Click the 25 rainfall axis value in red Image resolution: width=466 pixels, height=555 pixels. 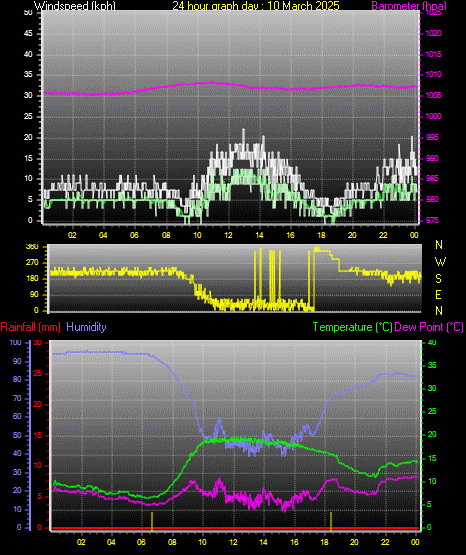(37, 374)
